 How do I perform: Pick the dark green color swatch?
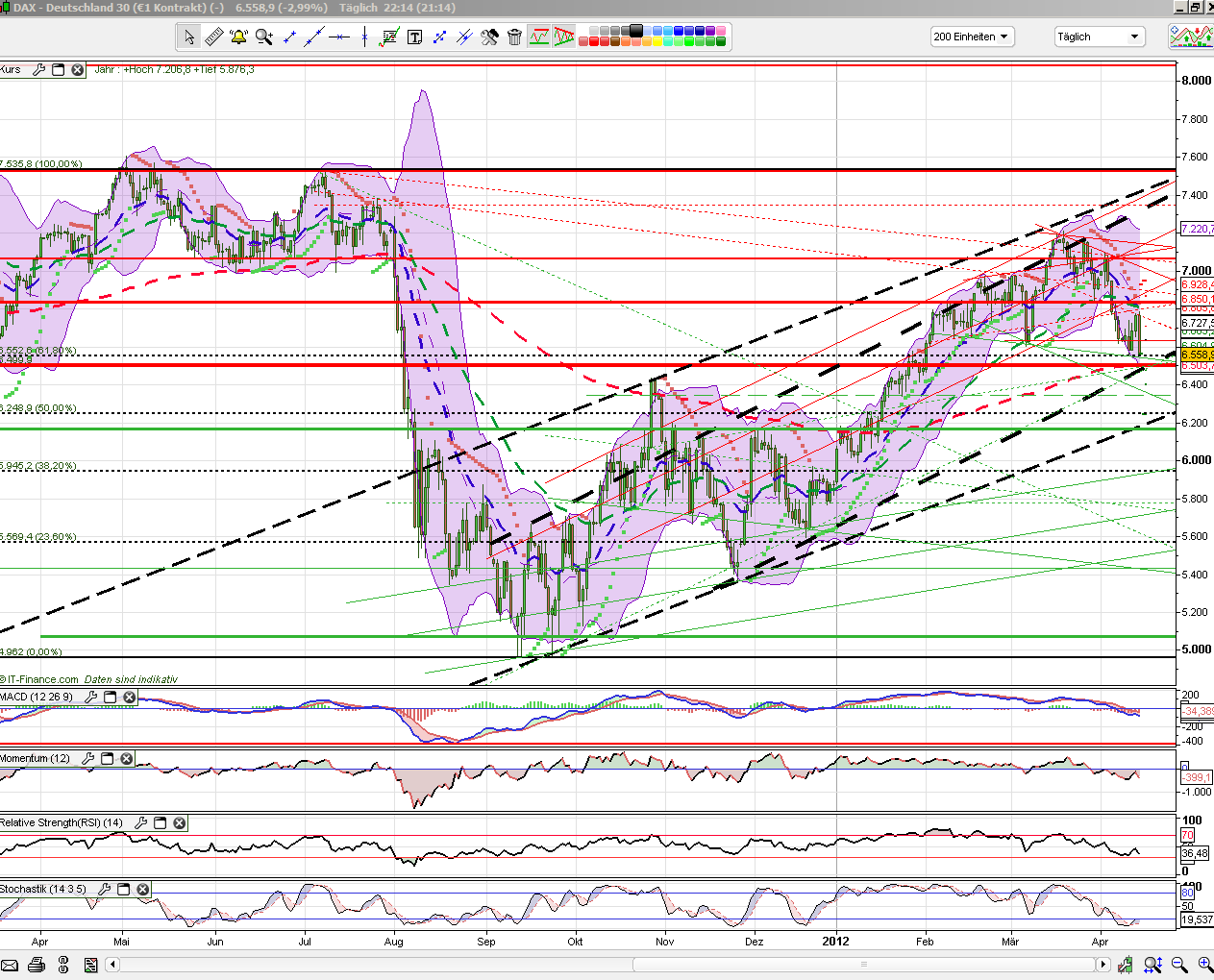(722, 42)
